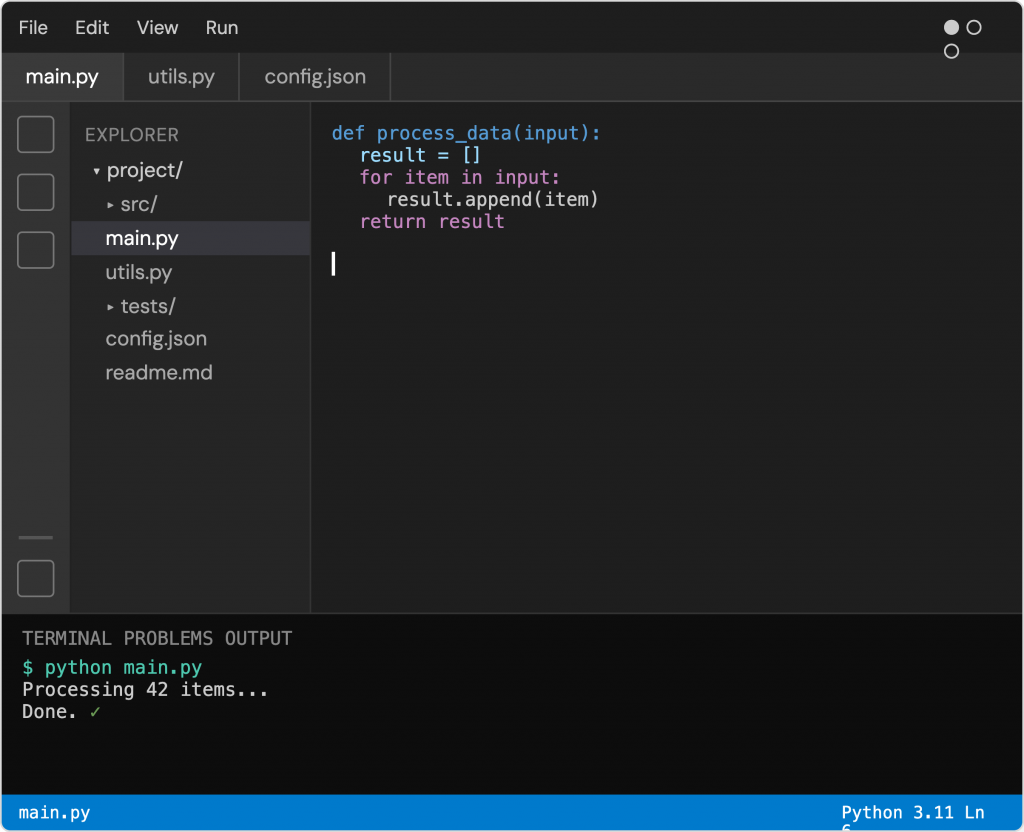Switch to the utils.py editor tab
1024x832 pixels.
[181, 77]
